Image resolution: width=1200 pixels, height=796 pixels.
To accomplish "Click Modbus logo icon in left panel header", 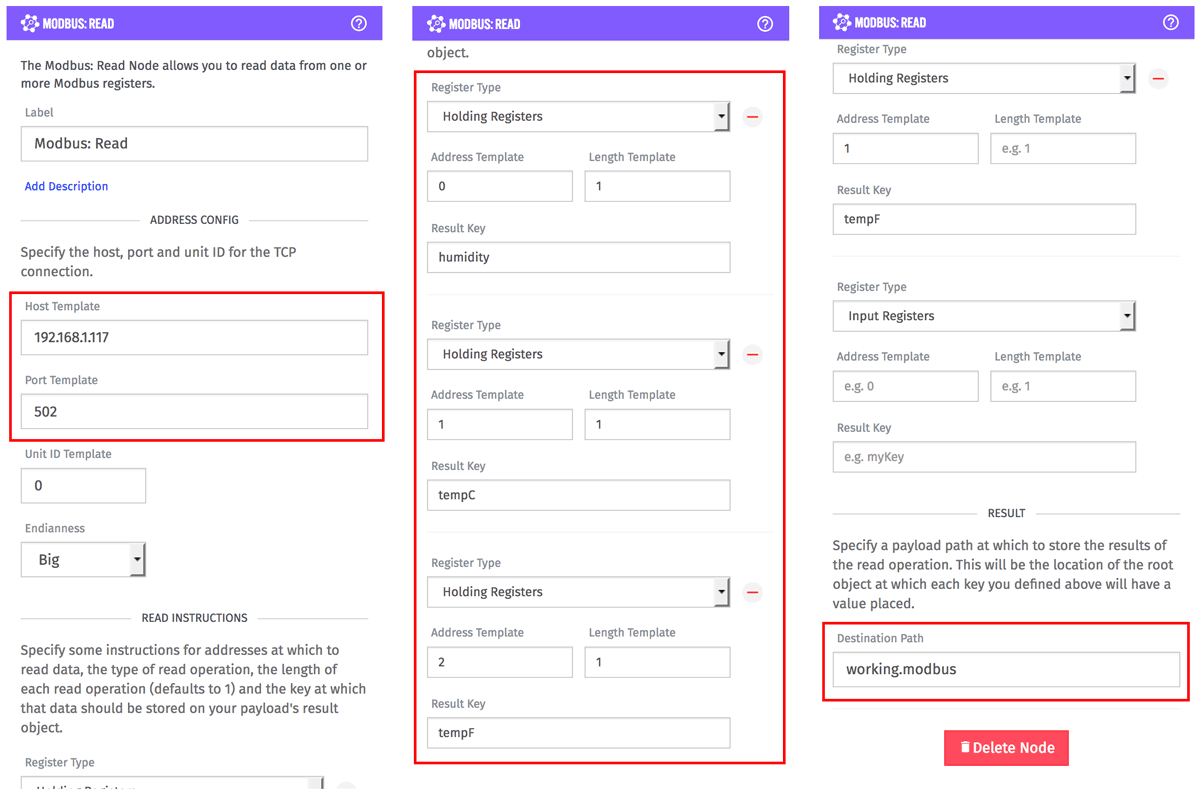I will pyautogui.click(x=30, y=23).
